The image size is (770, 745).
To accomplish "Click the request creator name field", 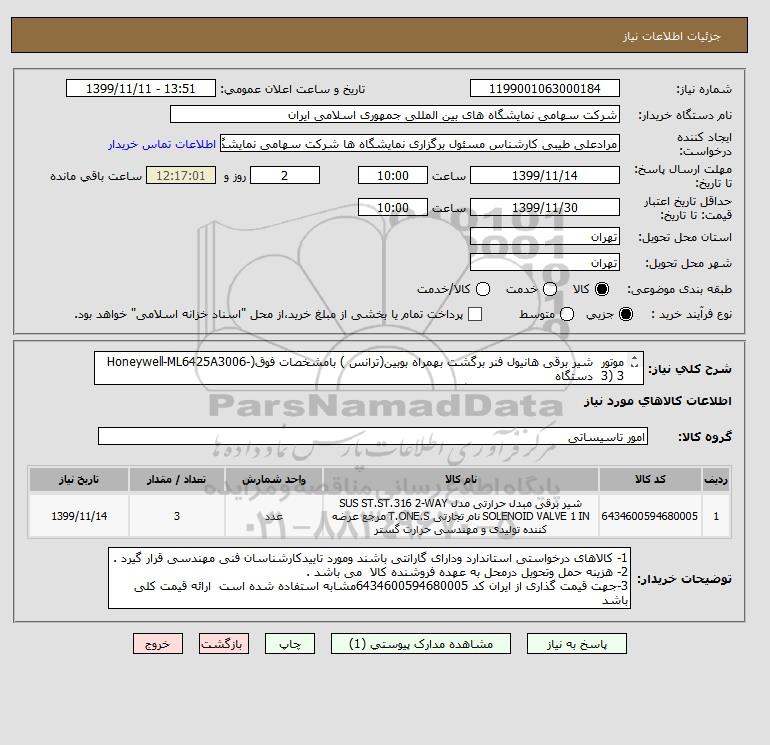I will (419, 144).
